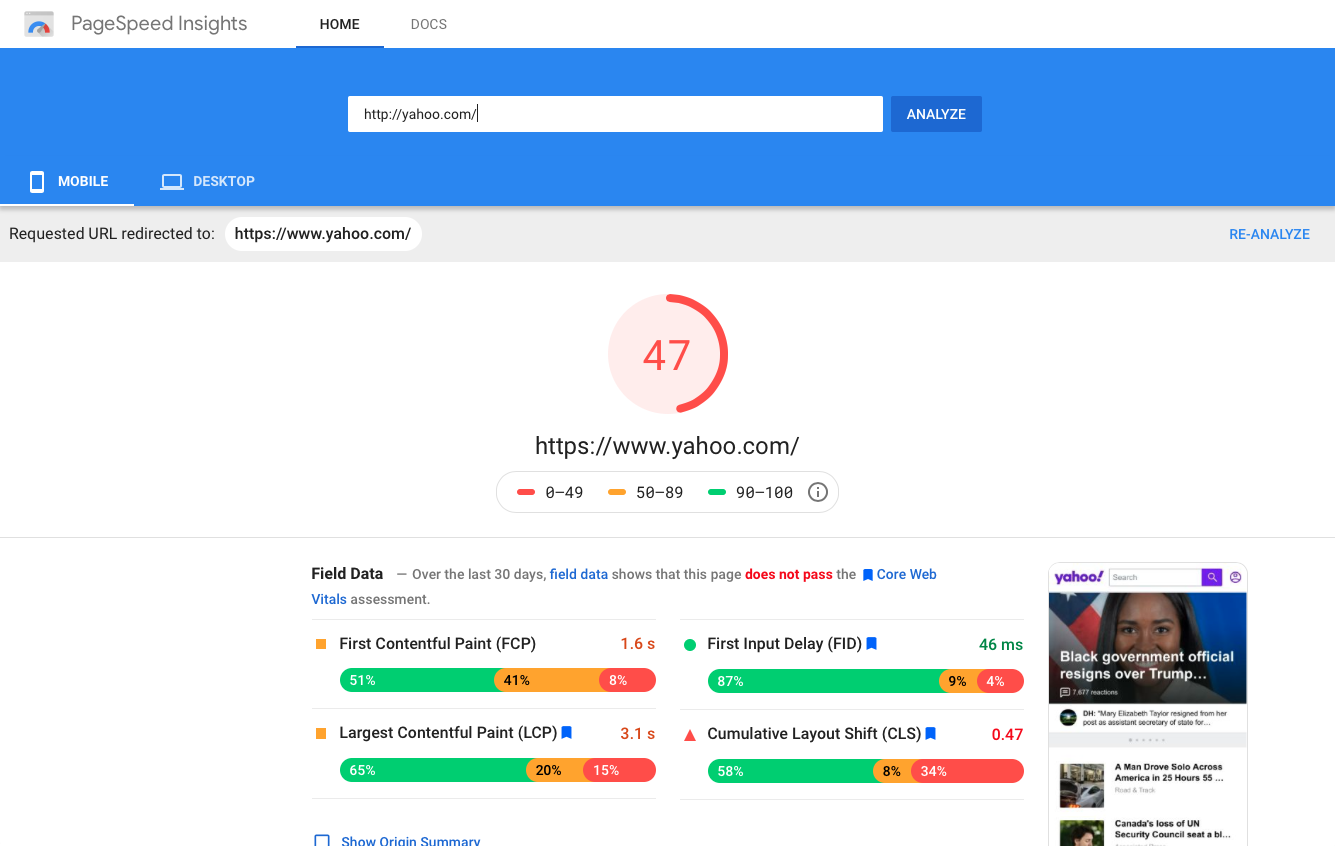The image size is (1335, 846).
Task: Click the Yahoo headline image thumbnail
Action: [1147, 648]
